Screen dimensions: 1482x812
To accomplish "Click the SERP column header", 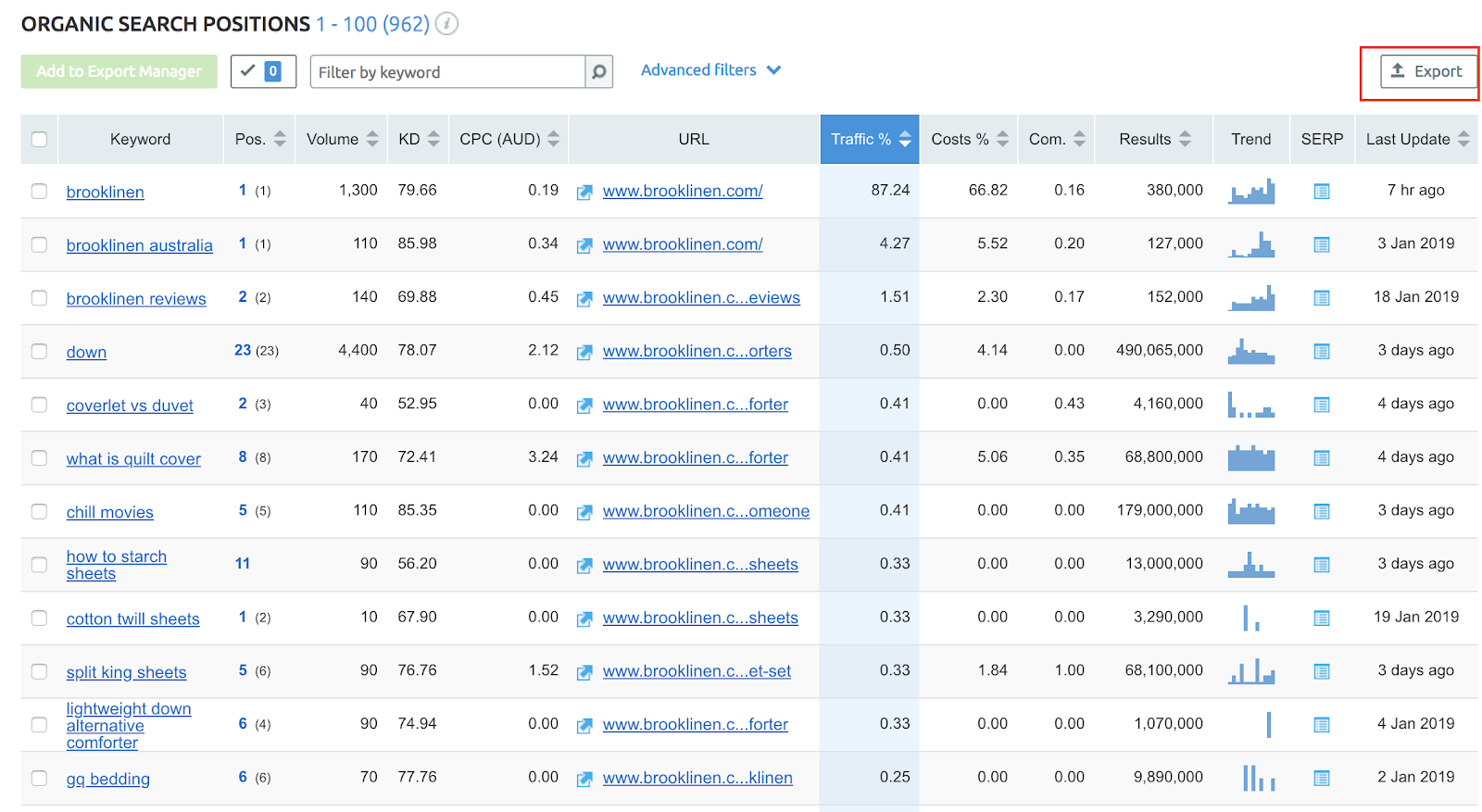I will tap(1322, 139).
